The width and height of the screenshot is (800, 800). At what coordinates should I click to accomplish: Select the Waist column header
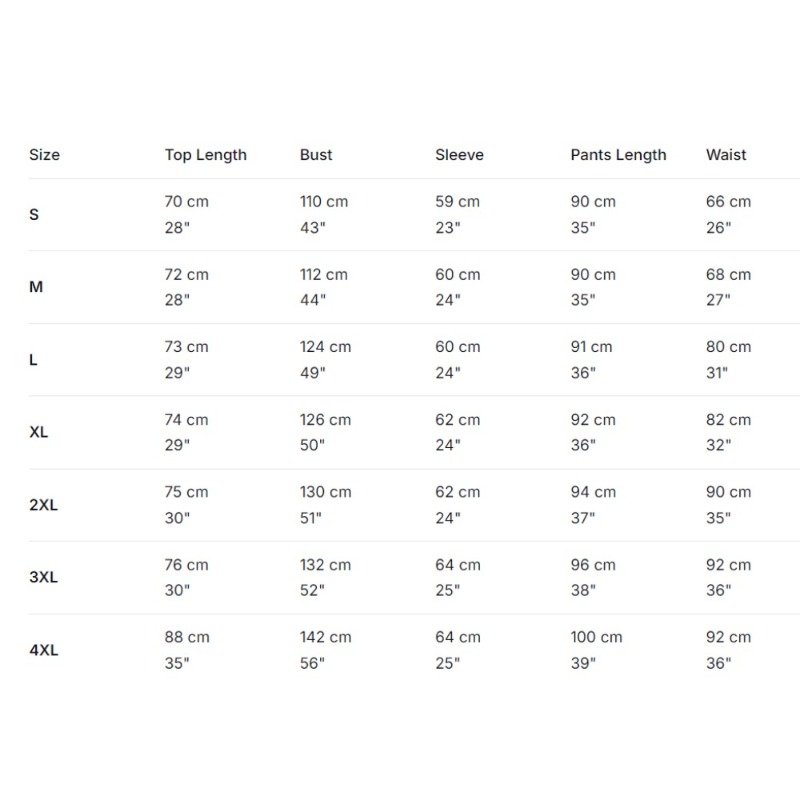(x=726, y=155)
